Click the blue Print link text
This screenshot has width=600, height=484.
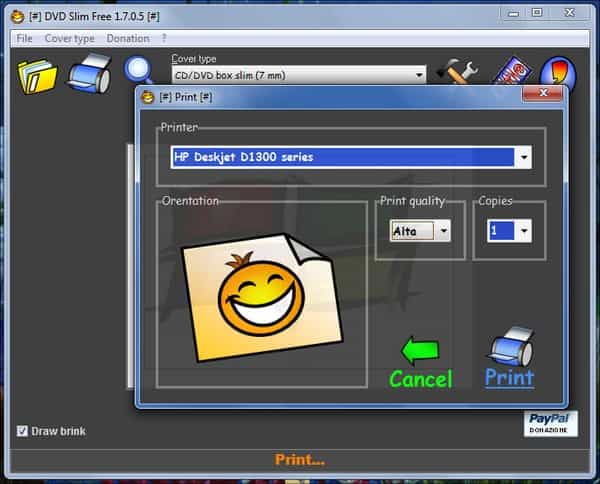pyautogui.click(x=509, y=378)
